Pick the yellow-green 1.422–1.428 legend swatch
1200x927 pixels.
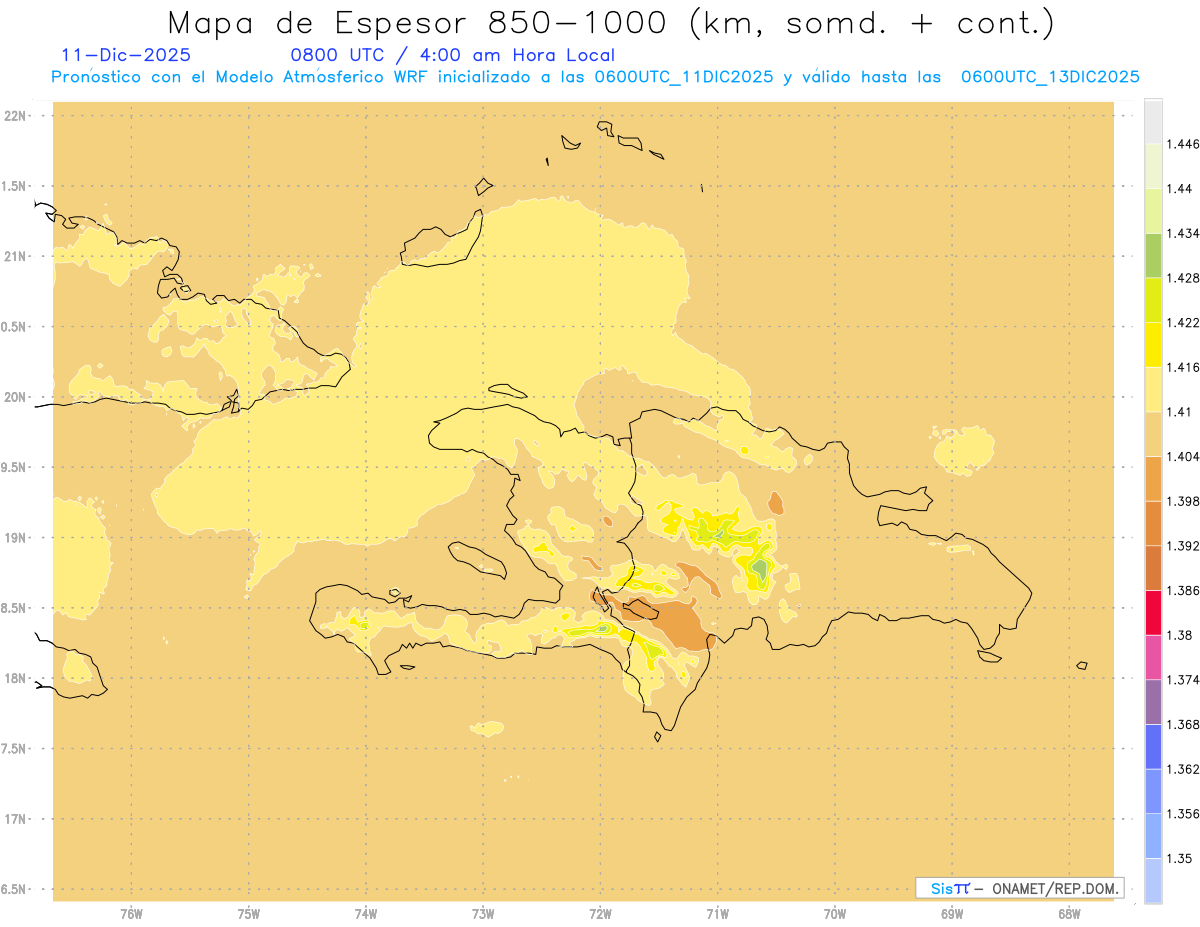[1153, 300]
